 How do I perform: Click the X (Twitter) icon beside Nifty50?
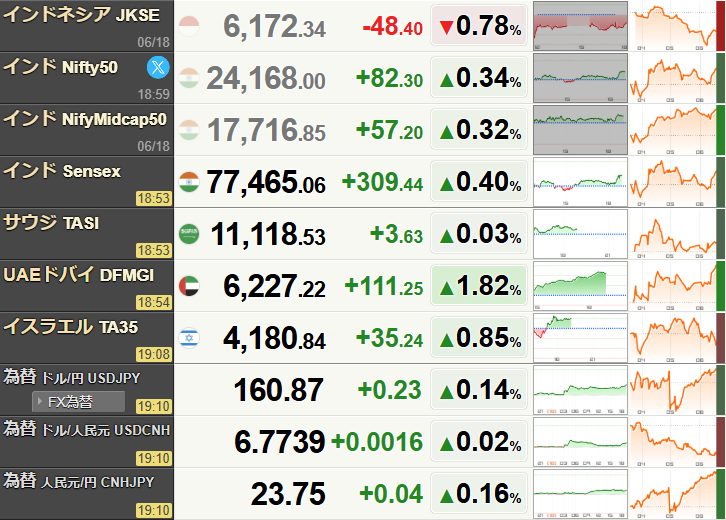point(158,67)
